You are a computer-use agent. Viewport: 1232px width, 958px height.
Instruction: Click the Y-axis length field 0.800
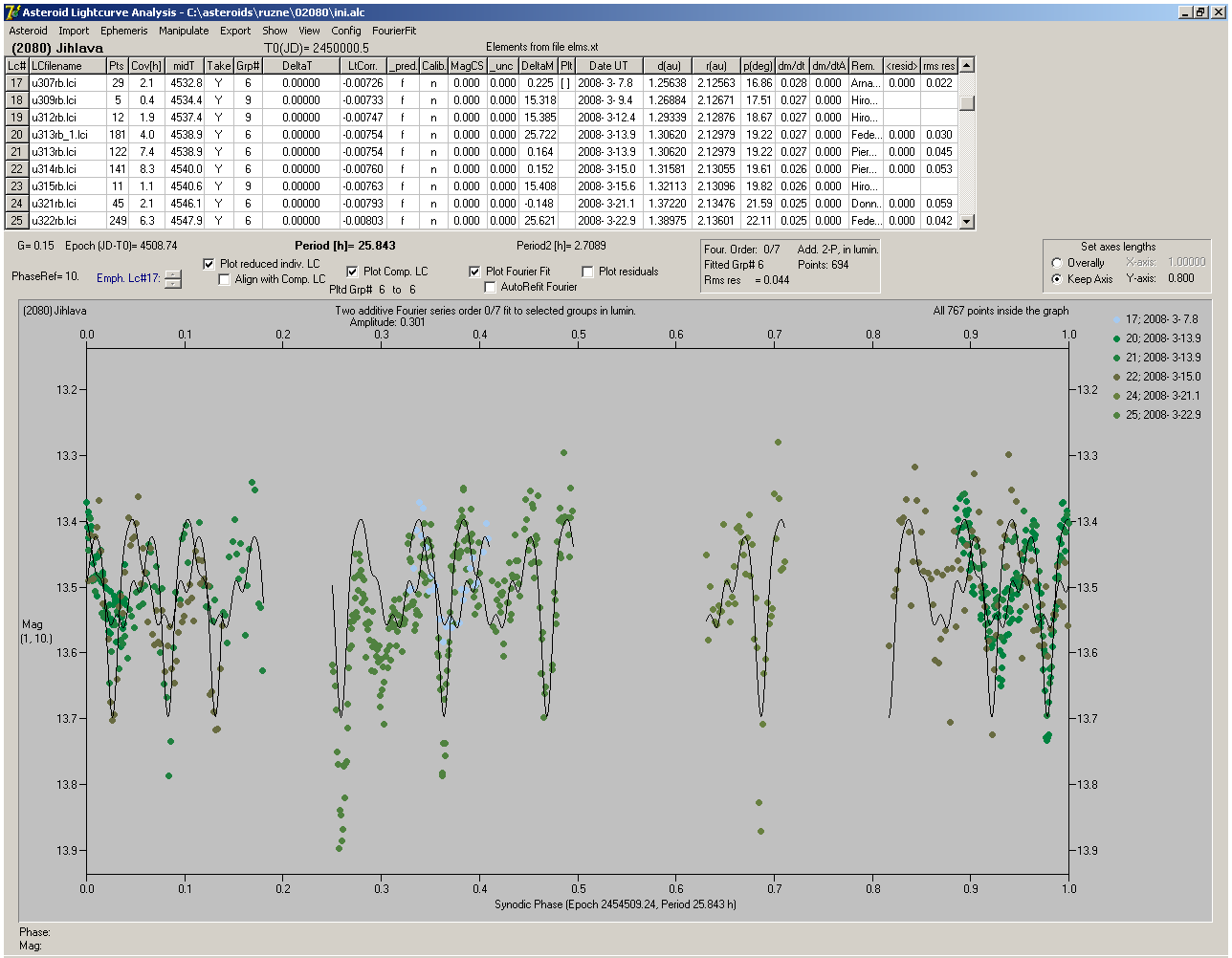[x=1181, y=279]
